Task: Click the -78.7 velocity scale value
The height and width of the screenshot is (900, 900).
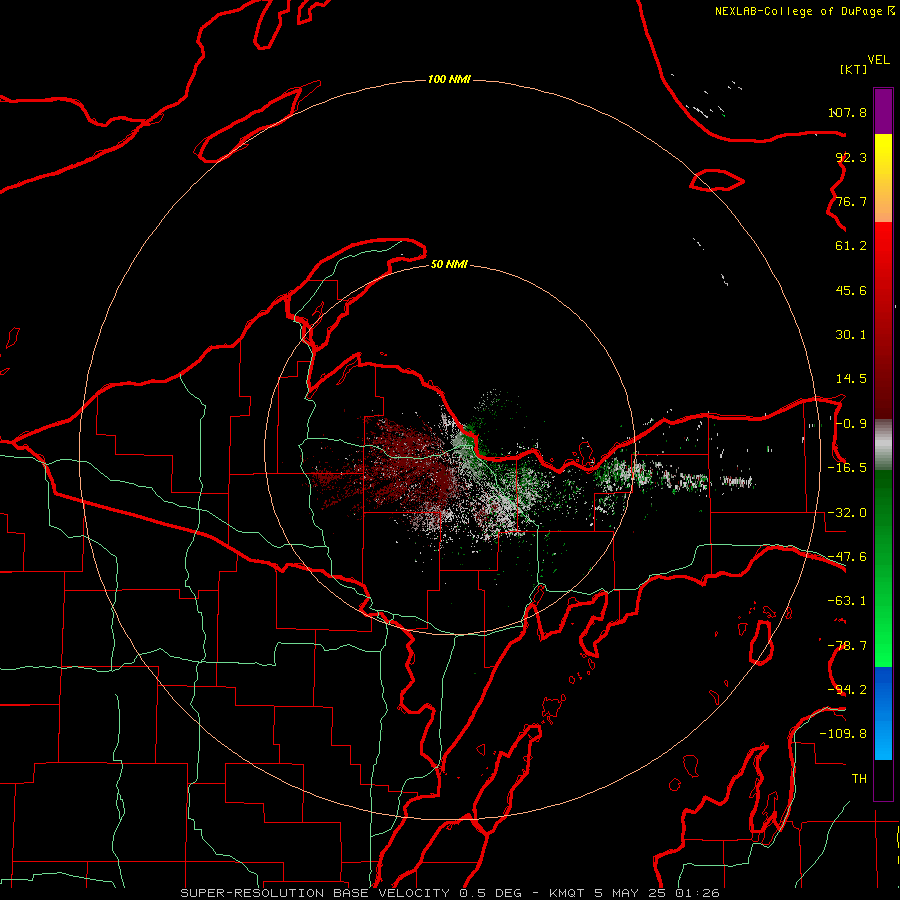Action: coord(847,646)
